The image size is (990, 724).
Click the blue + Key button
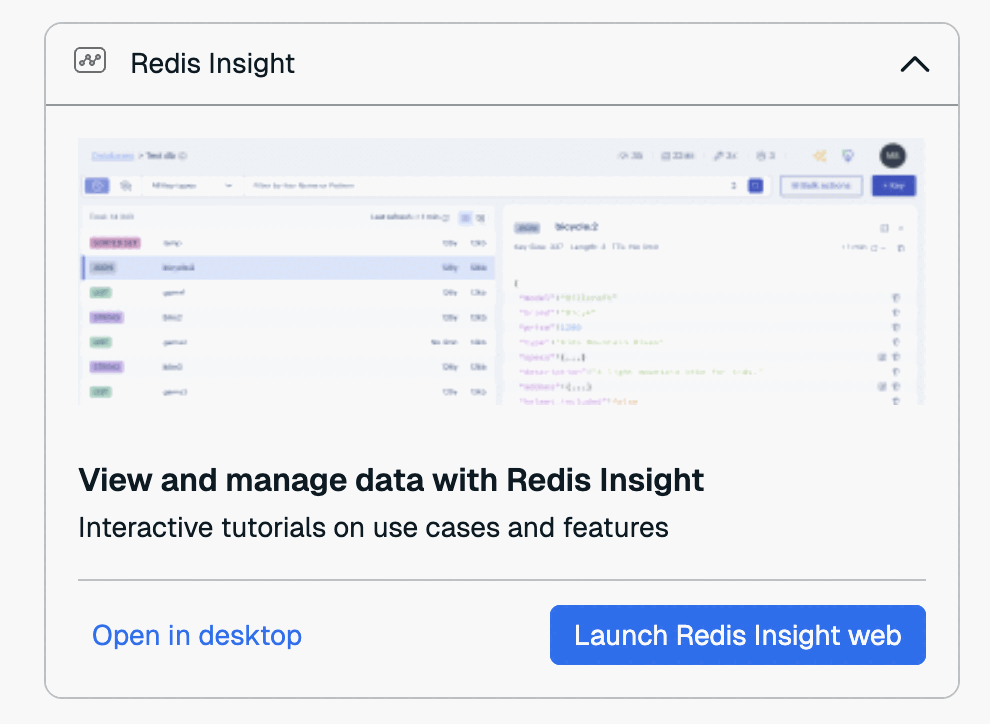point(893,186)
